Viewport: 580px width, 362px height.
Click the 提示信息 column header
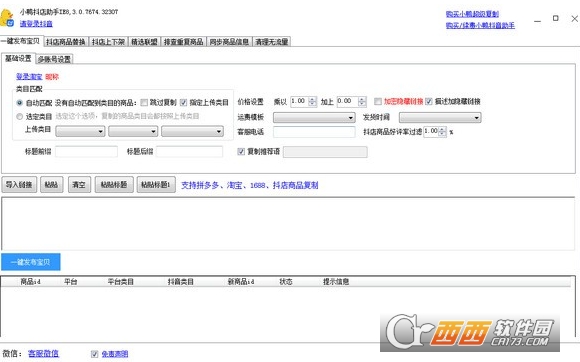(x=336, y=282)
